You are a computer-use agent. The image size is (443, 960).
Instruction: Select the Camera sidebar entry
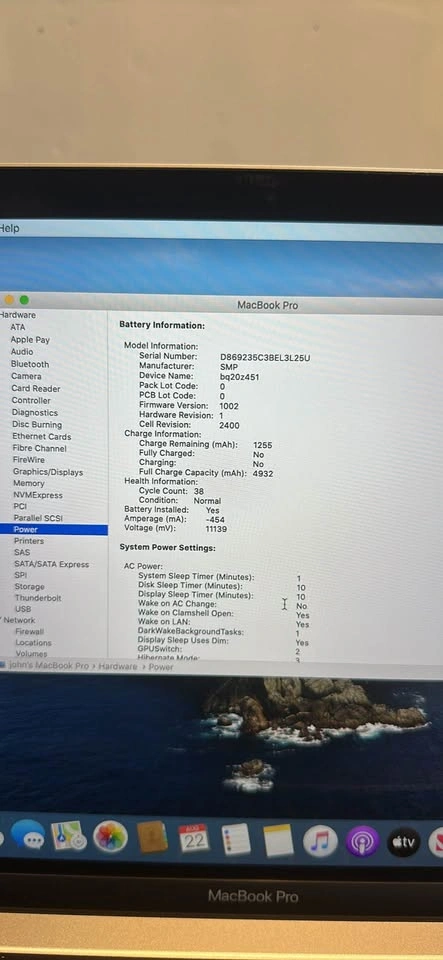coord(26,376)
